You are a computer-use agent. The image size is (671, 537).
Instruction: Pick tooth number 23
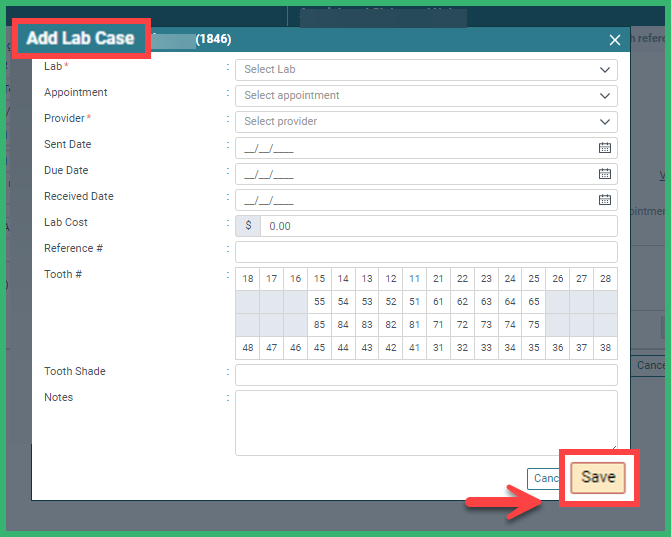(x=486, y=279)
